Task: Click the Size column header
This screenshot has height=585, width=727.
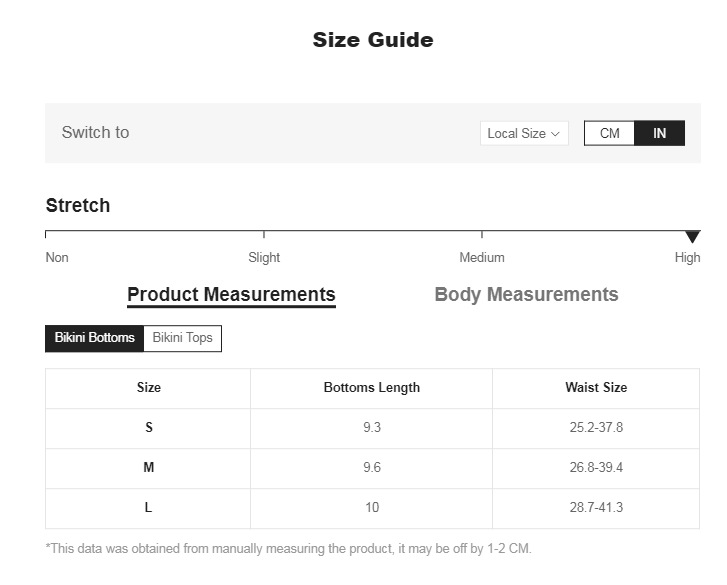Action: click(148, 388)
